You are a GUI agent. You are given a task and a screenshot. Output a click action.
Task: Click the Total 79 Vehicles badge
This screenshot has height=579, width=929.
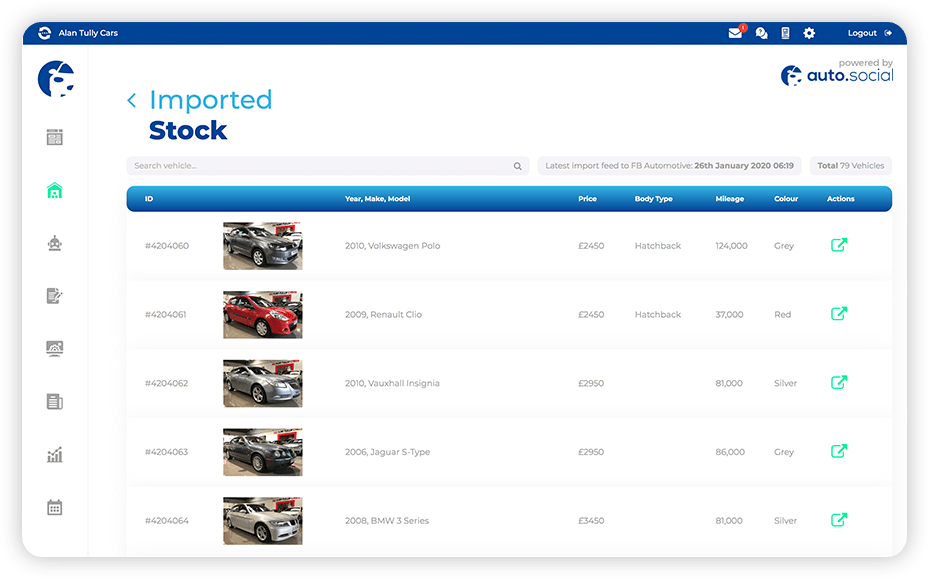tap(850, 166)
